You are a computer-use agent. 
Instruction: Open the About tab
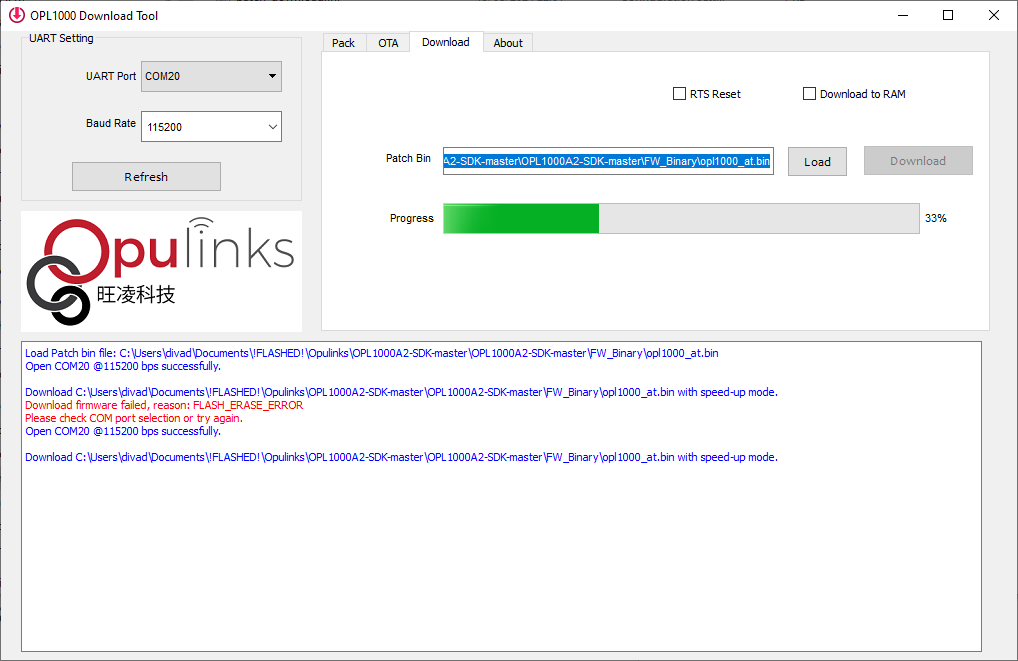(x=508, y=43)
